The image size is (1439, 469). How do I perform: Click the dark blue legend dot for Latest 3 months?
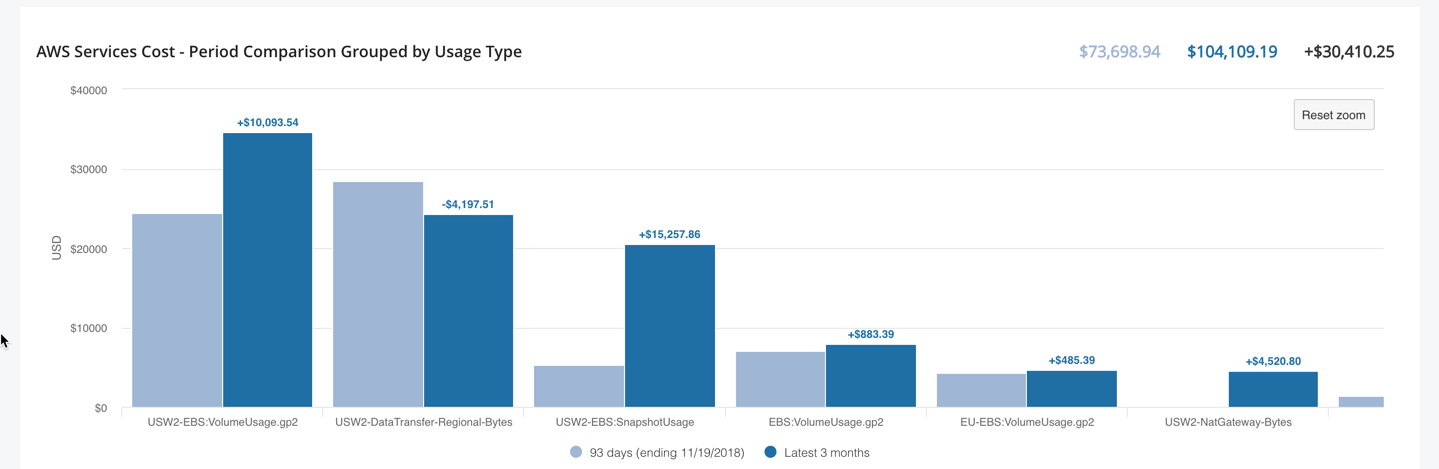[x=770, y=452]
